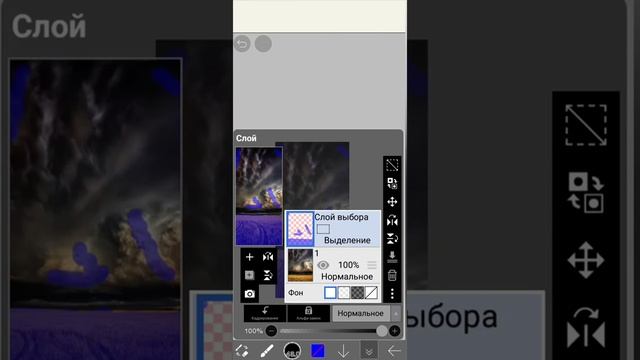Select the four-arrow move layer icon
Image resolution: width=640 pixels, height=360 pixels.
pos(392,202)
